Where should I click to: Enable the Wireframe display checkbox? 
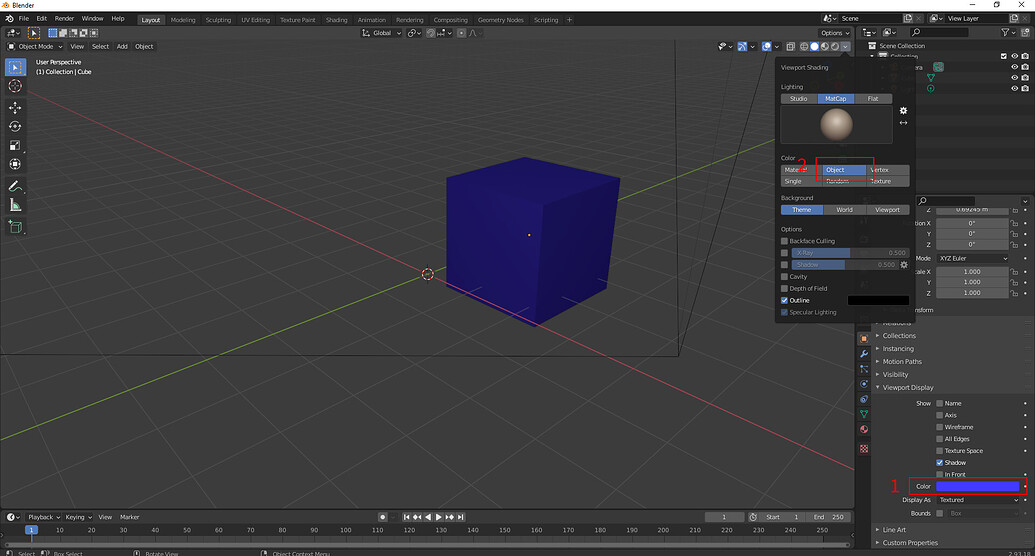(x=939, y=427)
